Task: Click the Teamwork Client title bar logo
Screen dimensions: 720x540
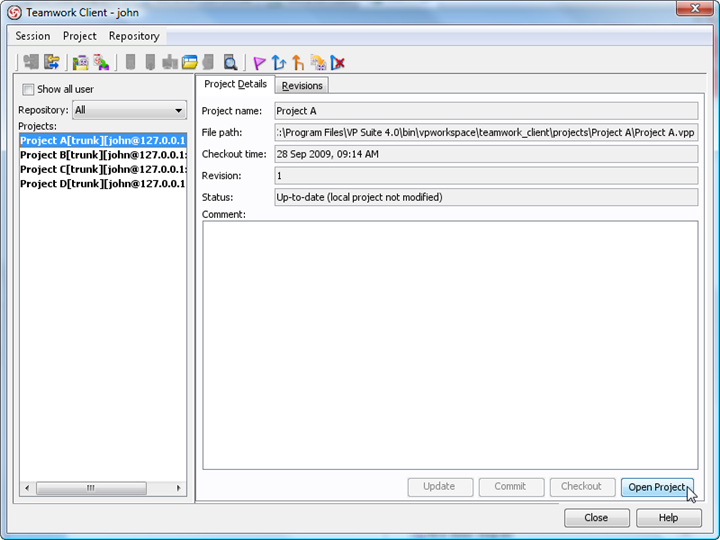Action: tap(14, 12)
